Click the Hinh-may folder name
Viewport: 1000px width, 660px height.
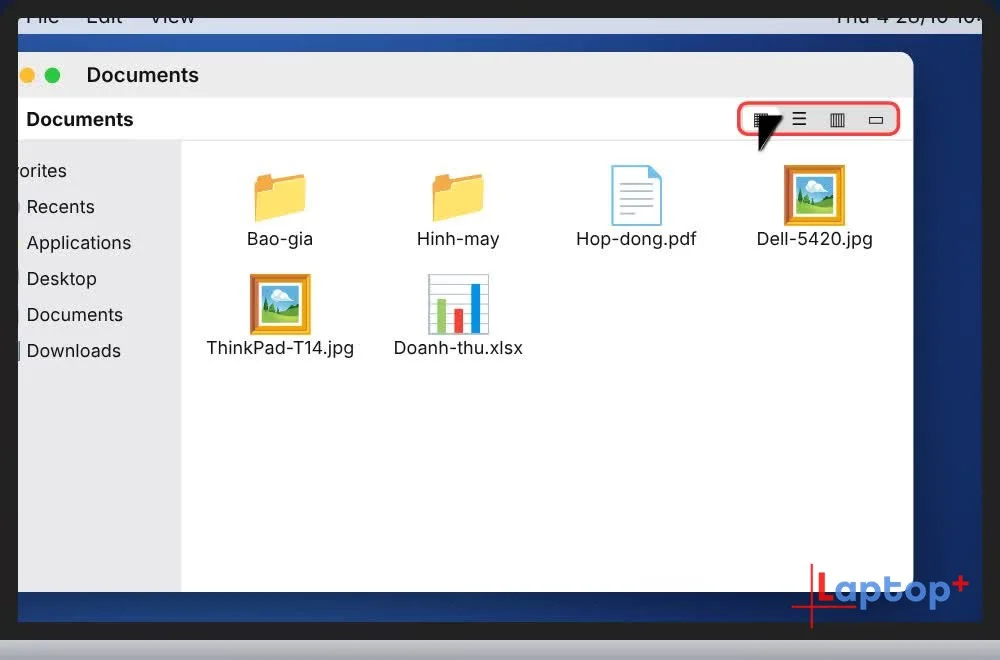(458, 239)
